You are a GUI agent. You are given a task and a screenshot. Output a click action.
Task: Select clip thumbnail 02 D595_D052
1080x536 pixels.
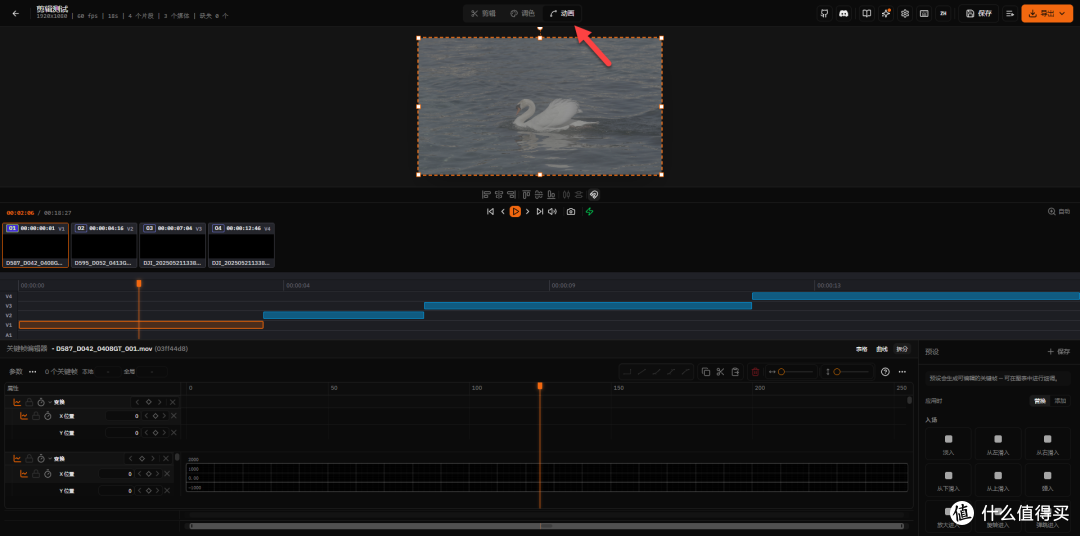[104, 245]
